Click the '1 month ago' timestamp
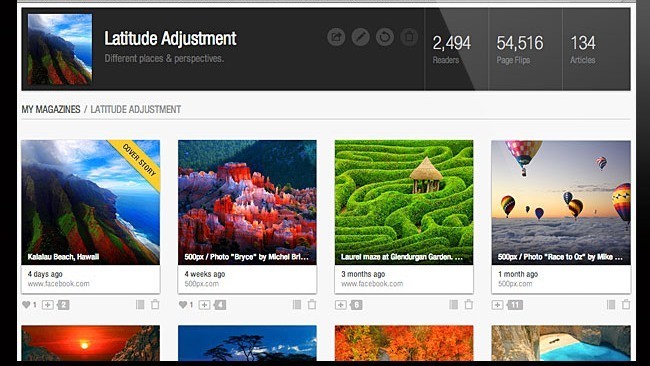The width and height of the screenshot is (650, 366). [x=518, y=274]
